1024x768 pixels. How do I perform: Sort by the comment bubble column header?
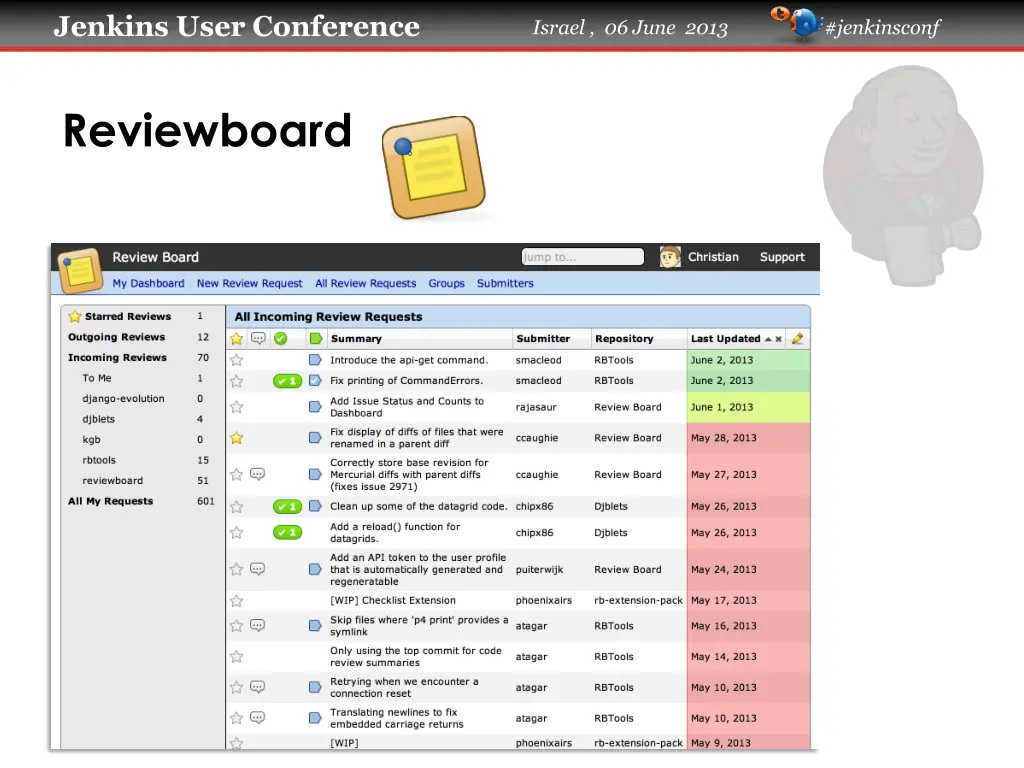pos(258,338)
